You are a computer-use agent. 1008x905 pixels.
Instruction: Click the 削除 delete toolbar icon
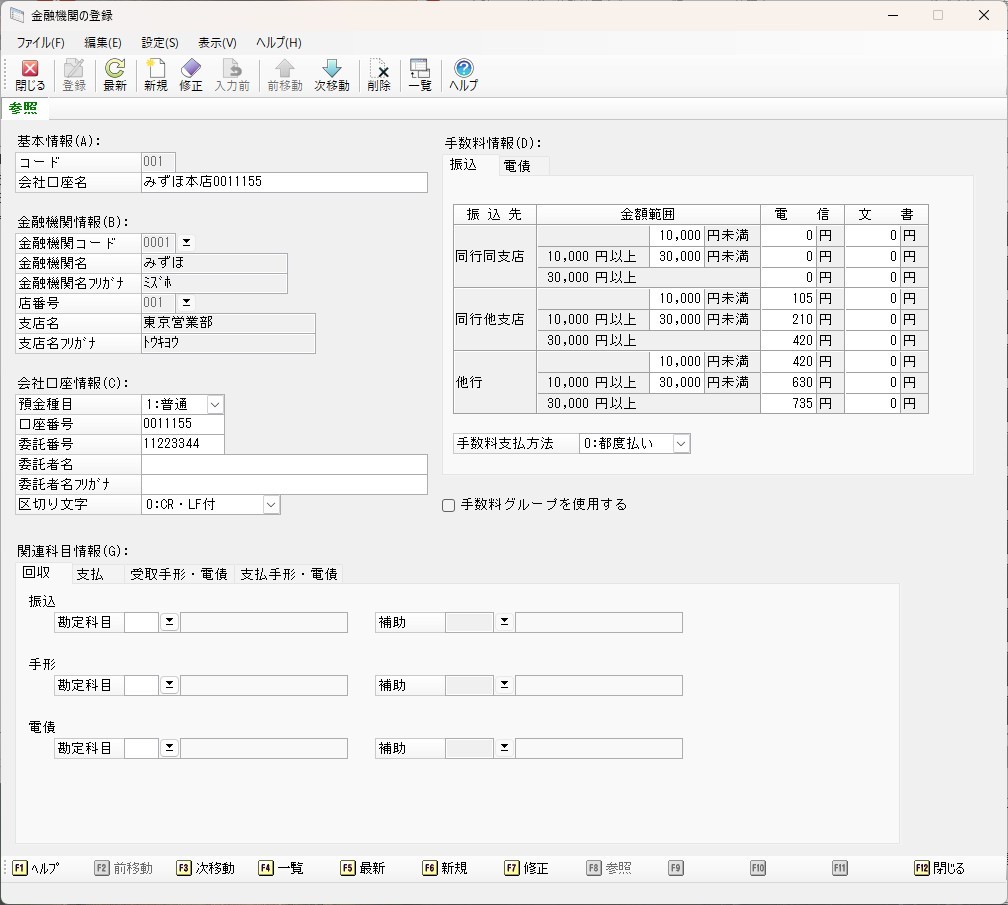coord(379,75)
